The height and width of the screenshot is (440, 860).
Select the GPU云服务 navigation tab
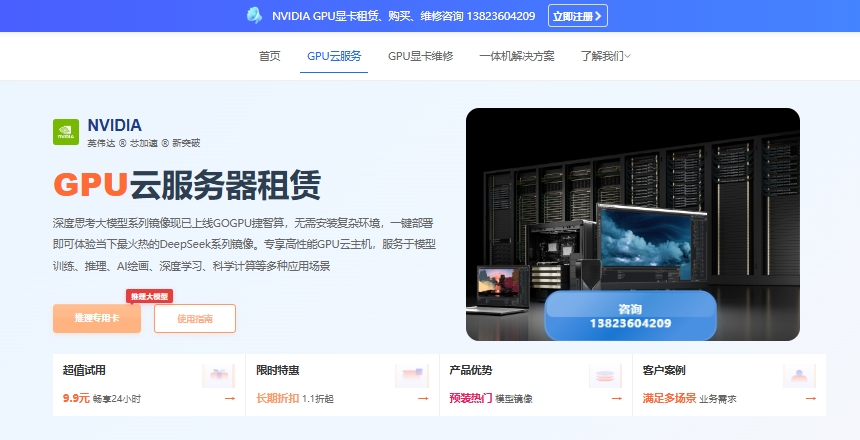click(334, 56)
